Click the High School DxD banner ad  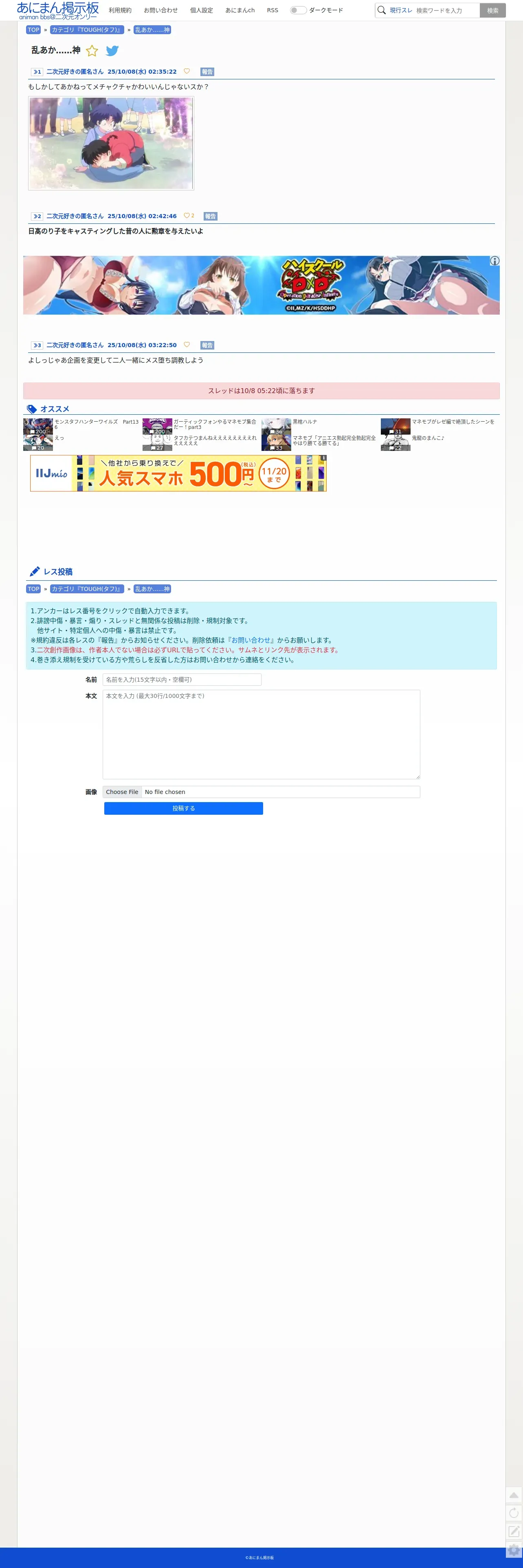(x=261, y=285)
